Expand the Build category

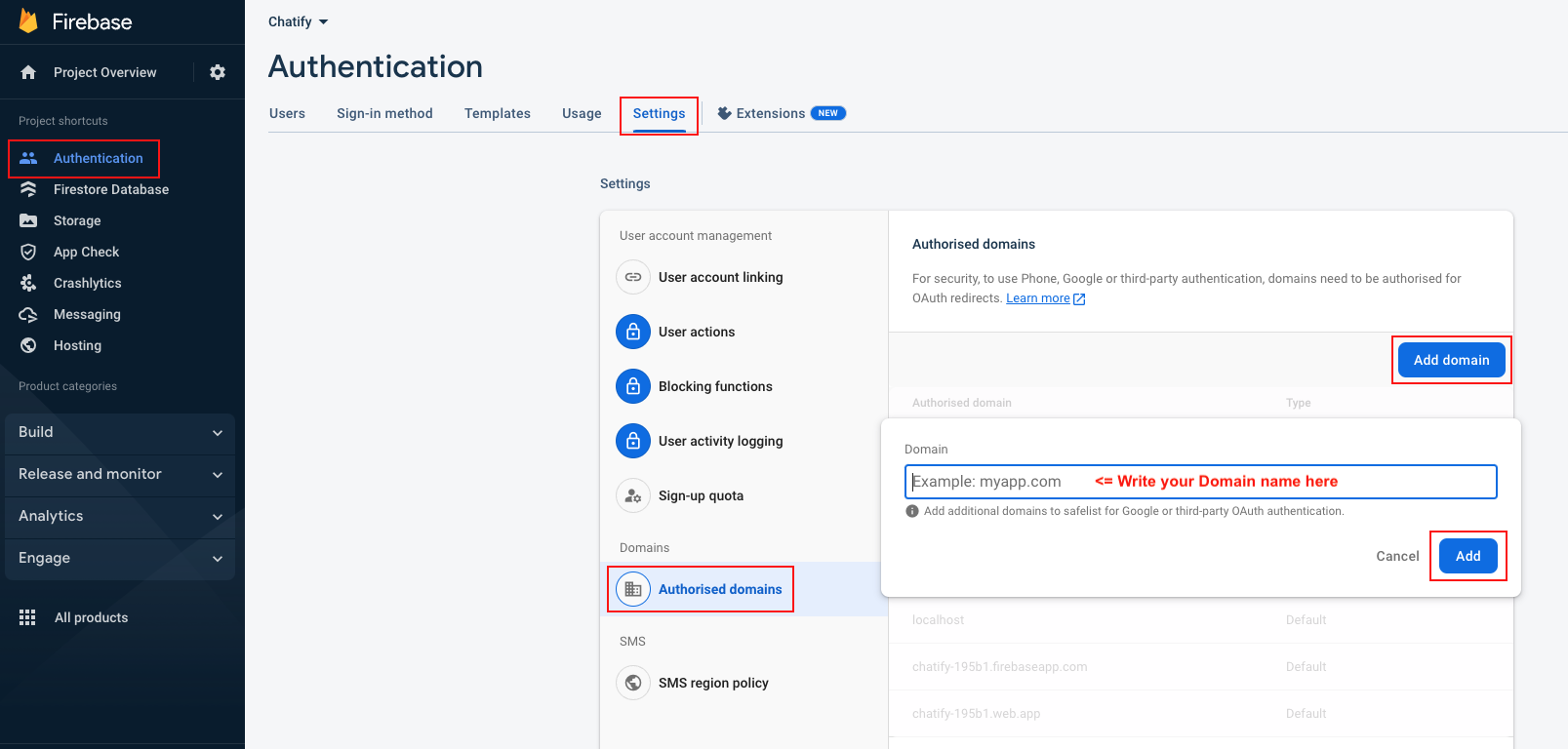(x=120, y=432)
